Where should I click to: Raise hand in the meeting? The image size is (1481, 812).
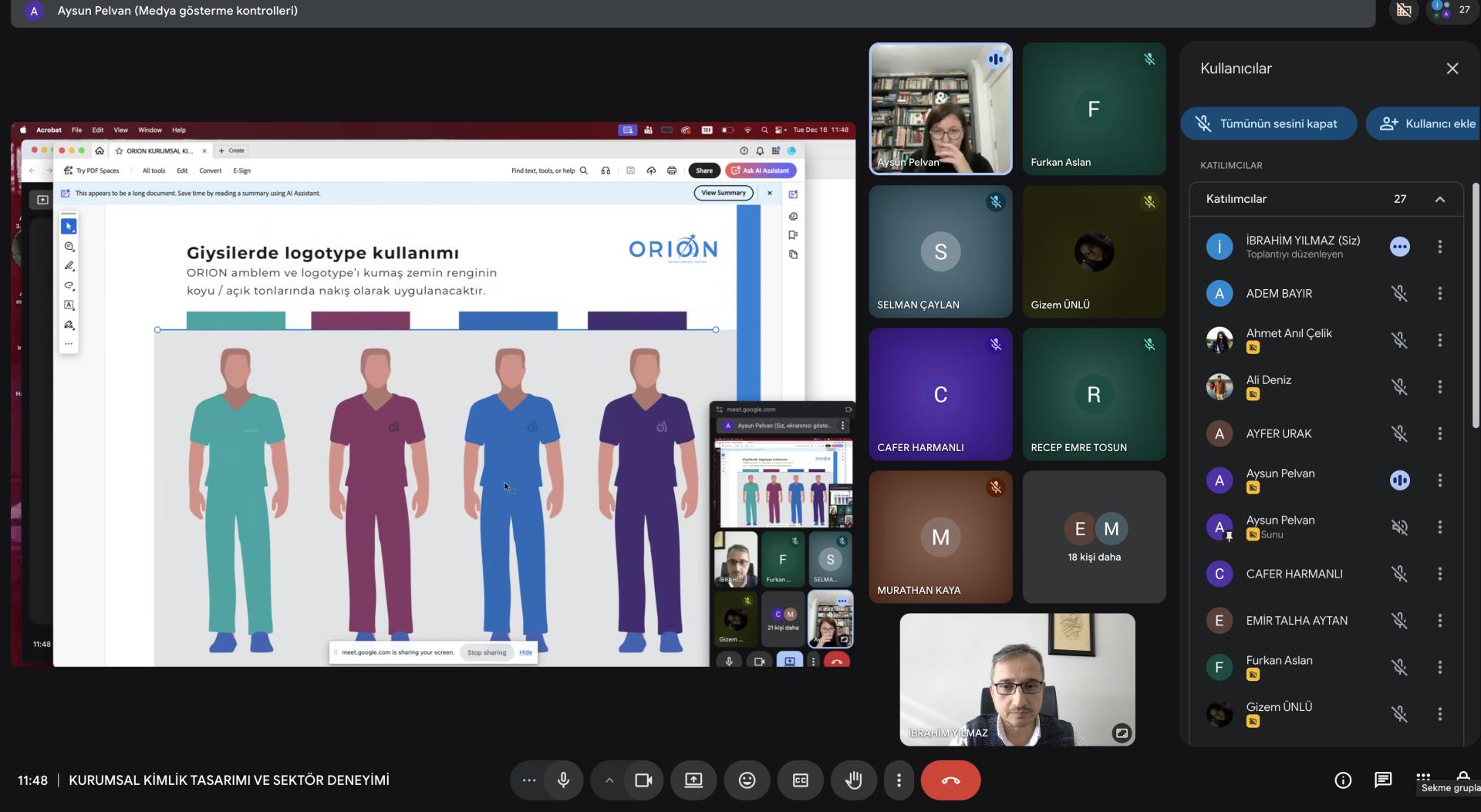(x=853, y=780)
